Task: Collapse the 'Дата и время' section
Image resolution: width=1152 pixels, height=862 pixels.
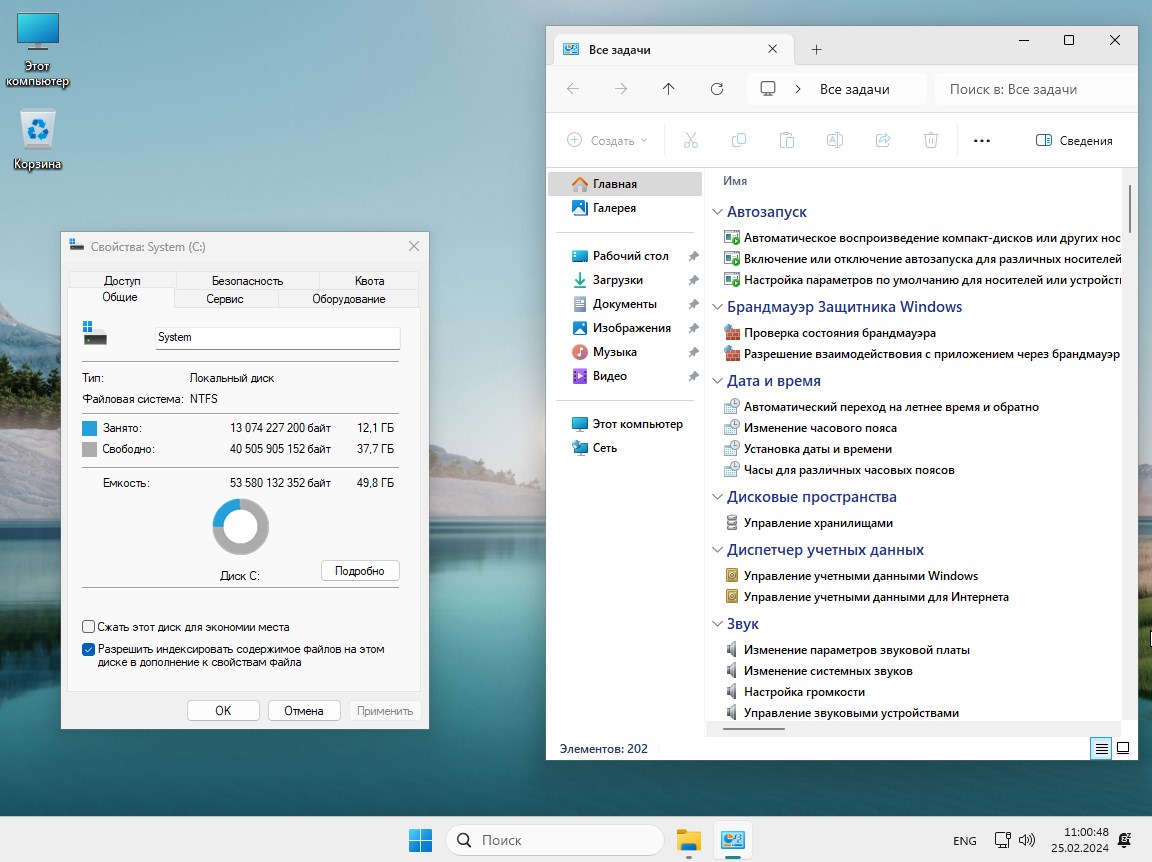Action: tap(717, 381)
